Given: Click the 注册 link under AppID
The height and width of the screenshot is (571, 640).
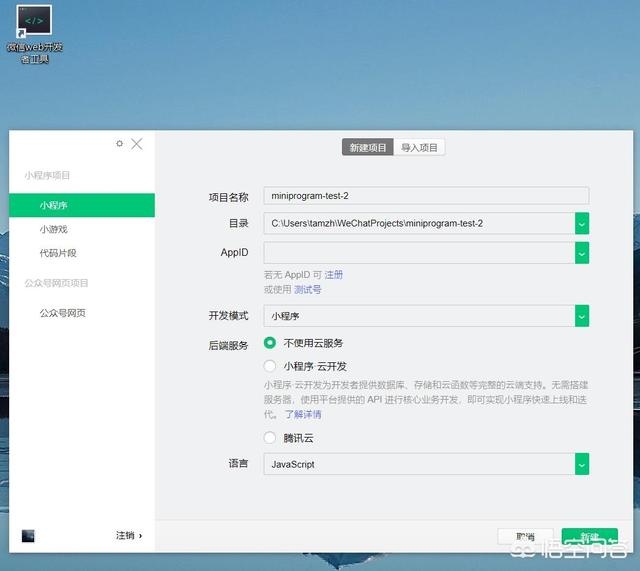Looking at the screenshot, I should [x=333, y=274].
